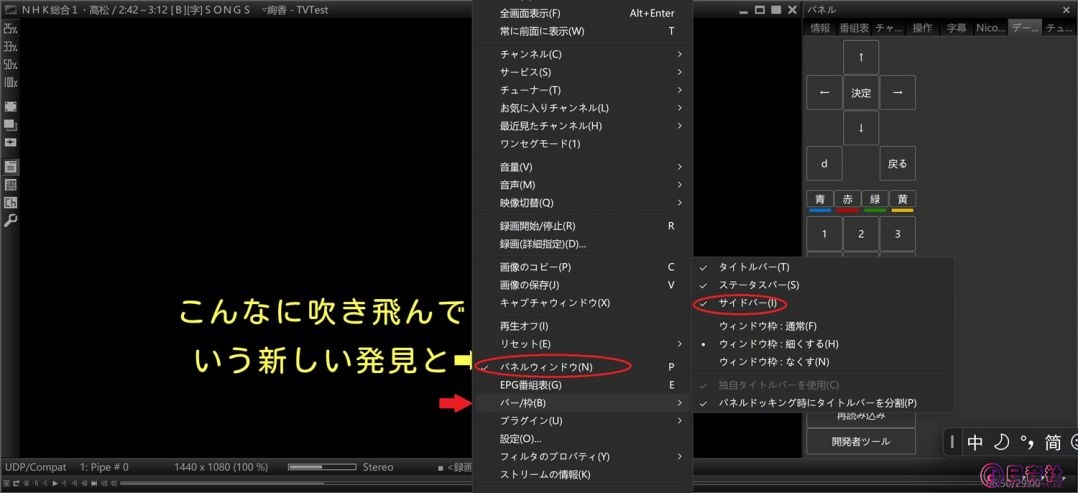
Task: Click the yellow 黄 color button
Action: pyautogui.click(x=902, y=201)
